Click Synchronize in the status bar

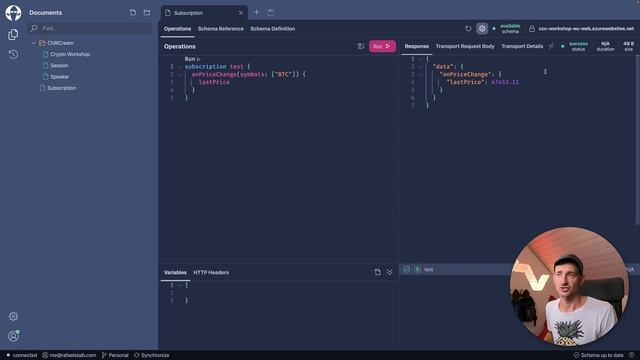(x=151, y=355)
